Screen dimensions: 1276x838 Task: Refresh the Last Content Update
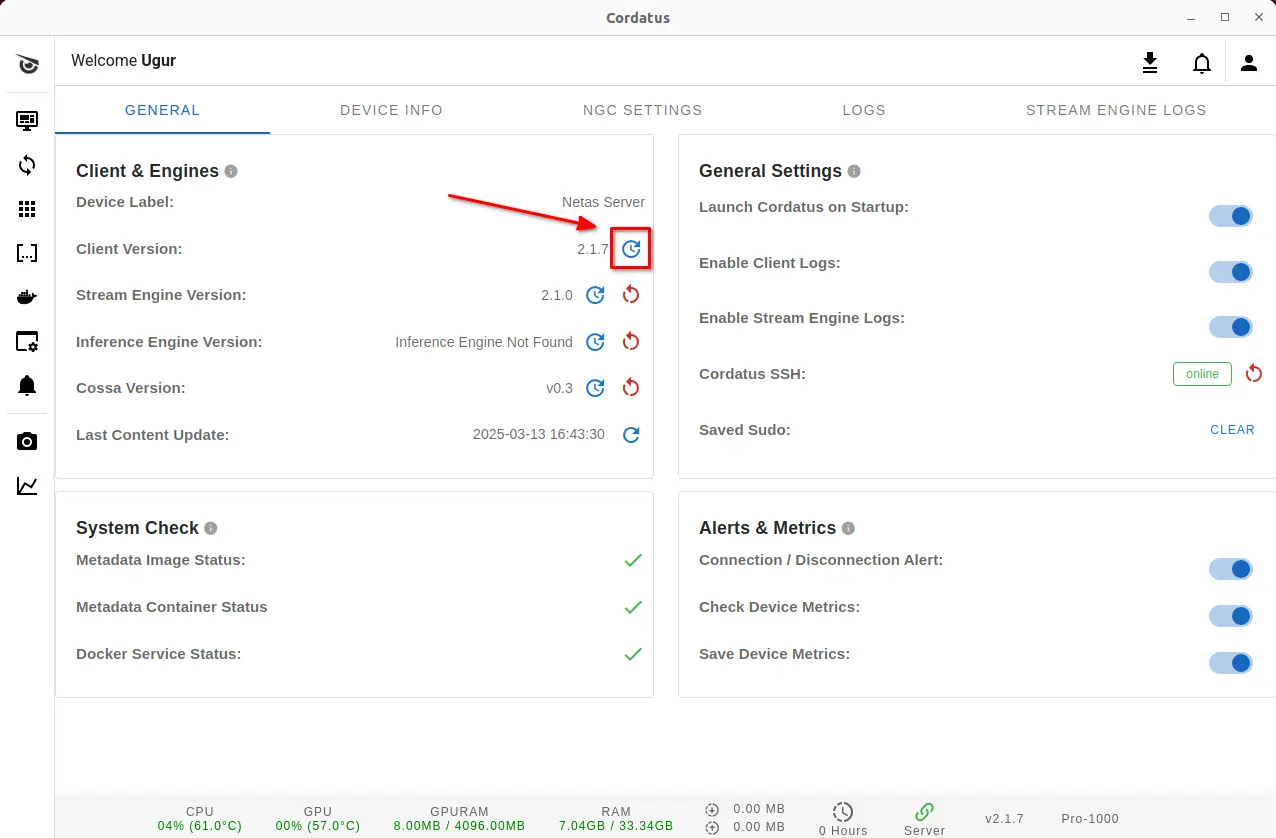631,435
